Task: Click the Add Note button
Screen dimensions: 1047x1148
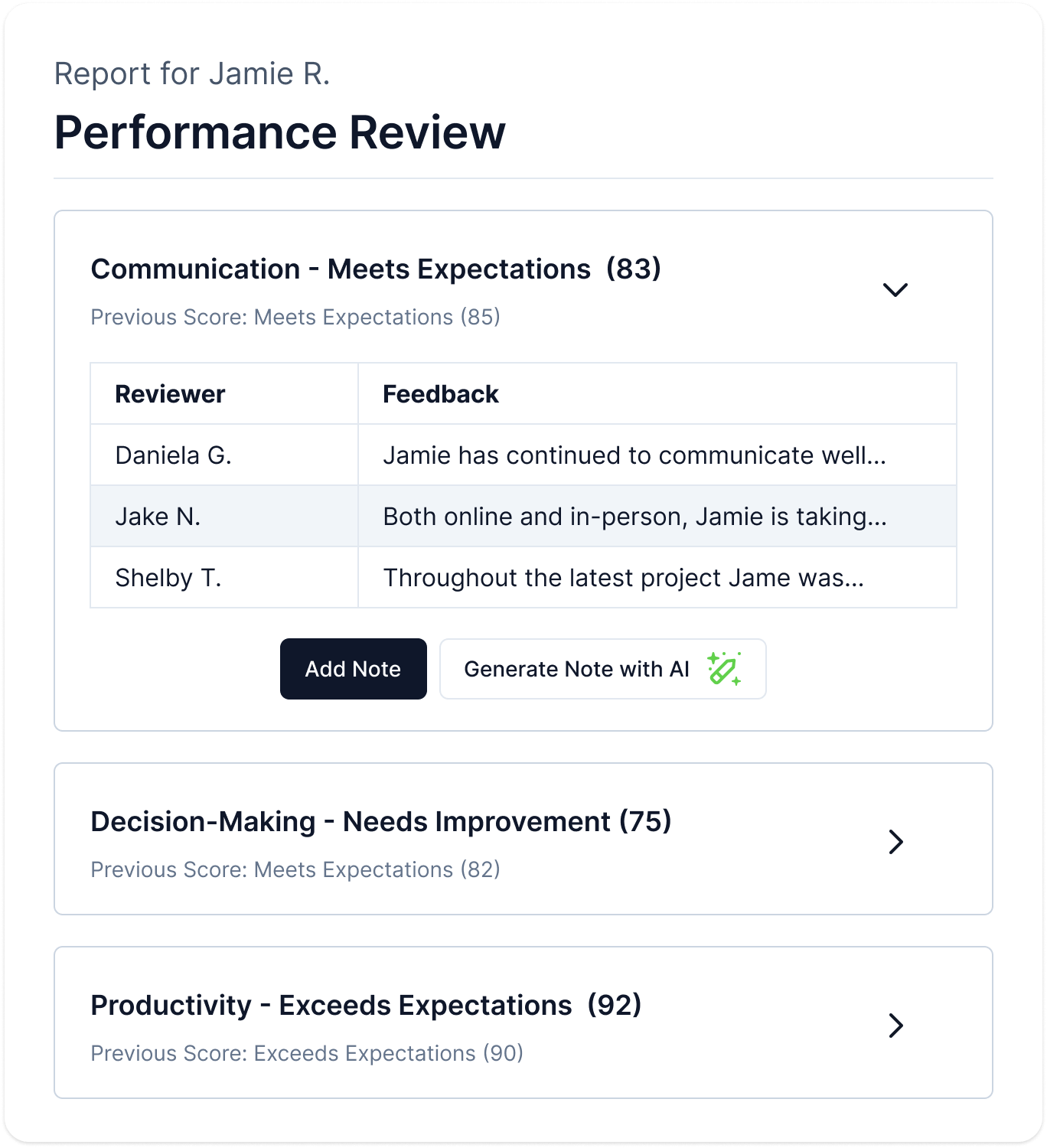Action: (x=353, y=669)
